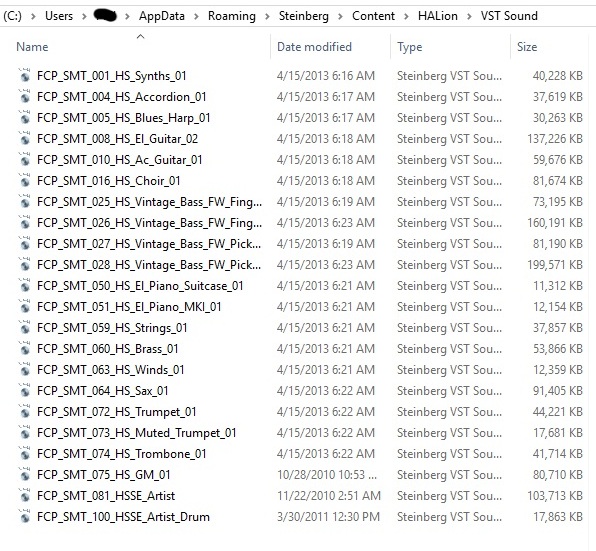Sort files by Date modified column
The height and width of the screenshot is (551, 596).
[x=314, y=47]
